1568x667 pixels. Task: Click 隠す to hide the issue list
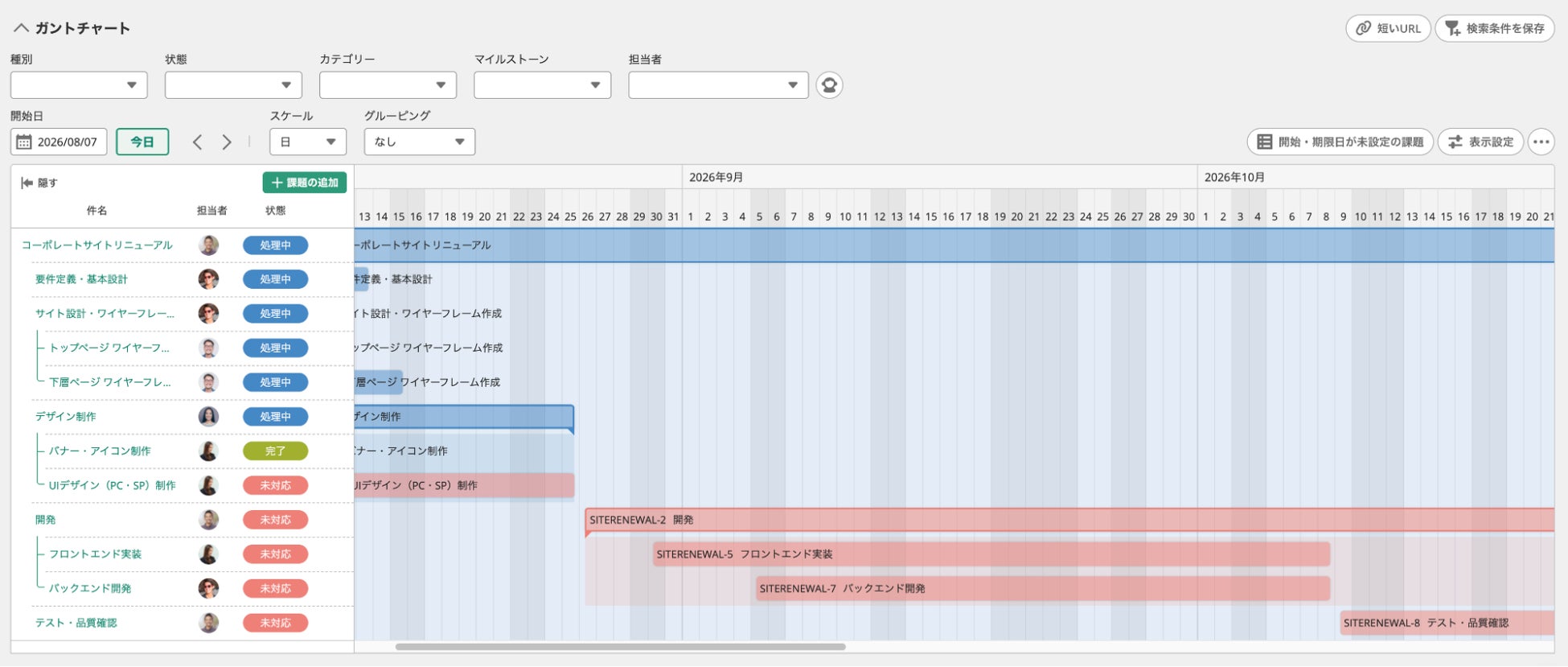pyautogui.click(x=39, y=183)
